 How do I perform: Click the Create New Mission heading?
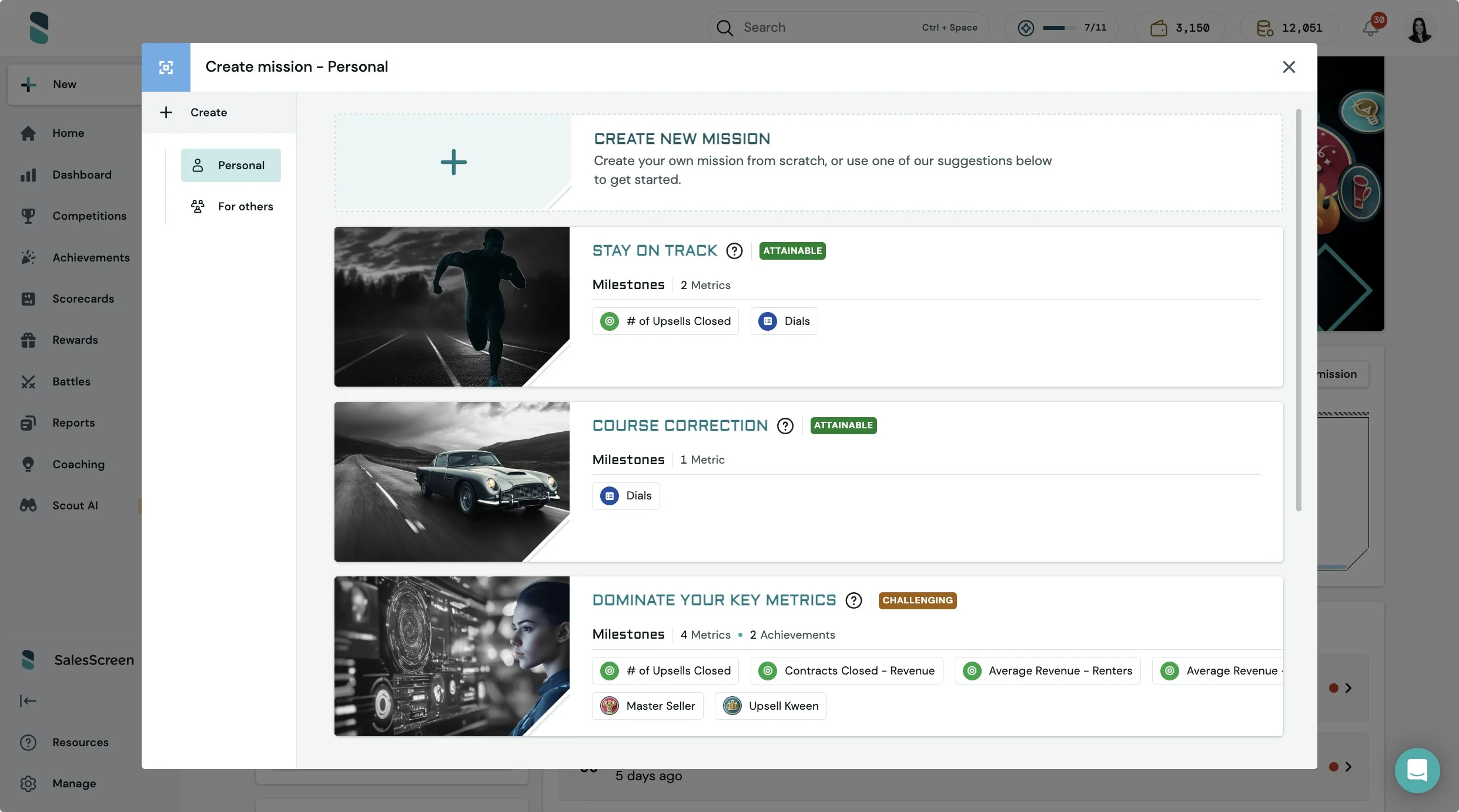[682, 139]
